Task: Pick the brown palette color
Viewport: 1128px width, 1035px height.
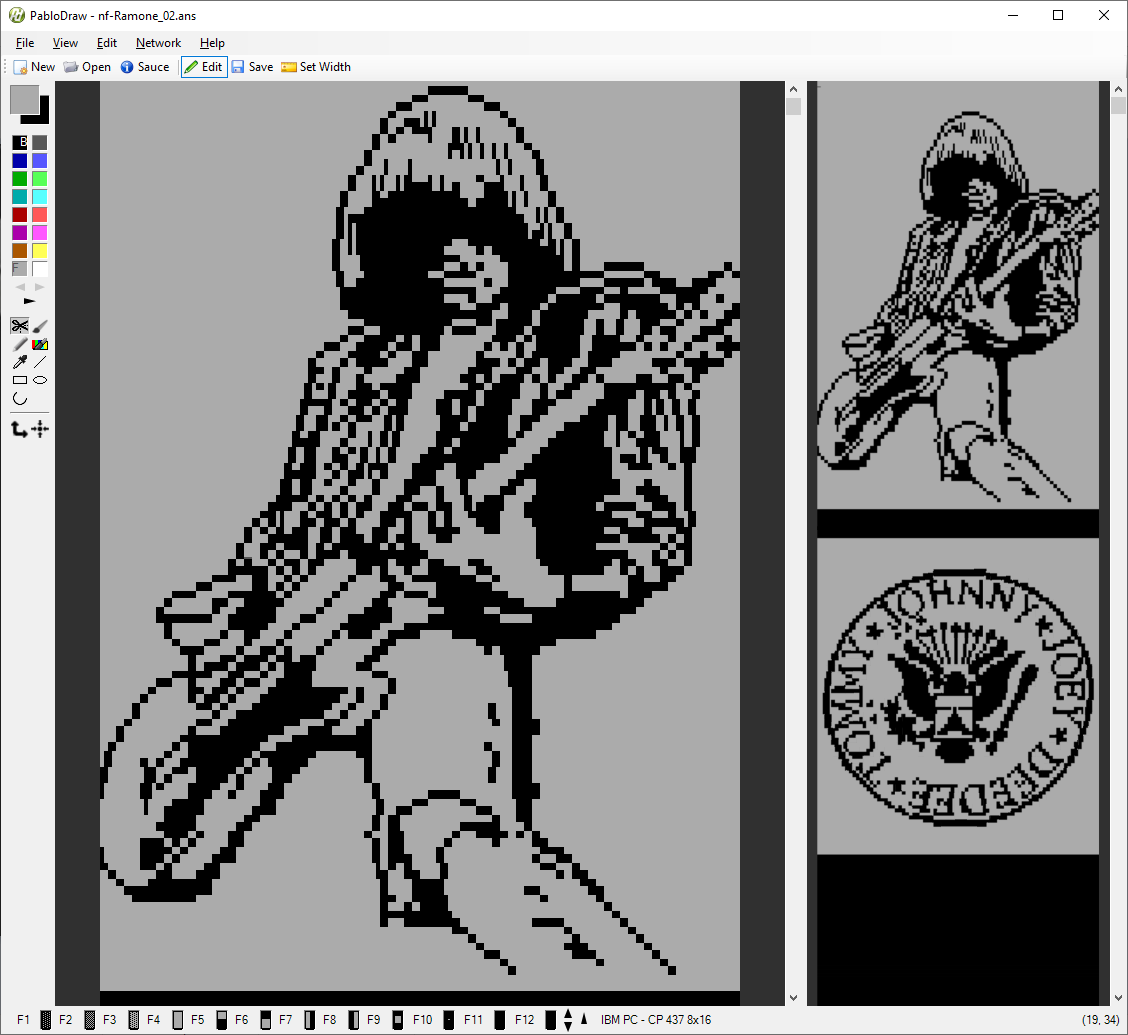Action: pos(19,250)
